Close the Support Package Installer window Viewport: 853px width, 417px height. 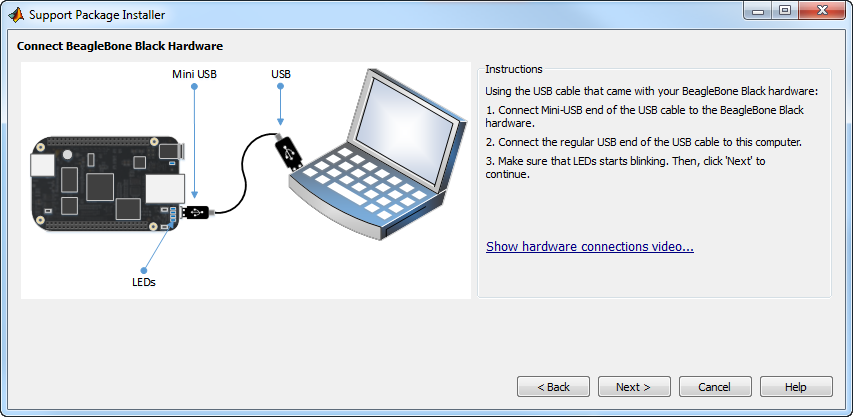[822, 11]
